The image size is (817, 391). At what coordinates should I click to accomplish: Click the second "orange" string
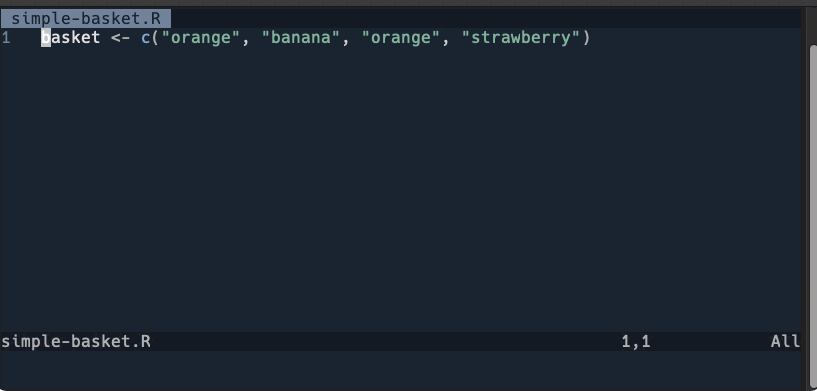pos(401,38)
